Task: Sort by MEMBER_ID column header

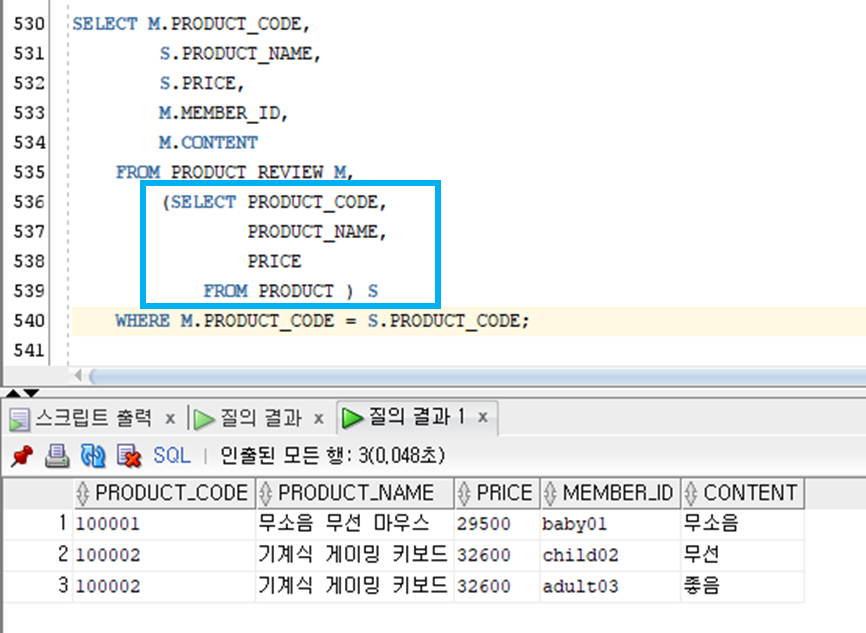Action: (610, 493)
